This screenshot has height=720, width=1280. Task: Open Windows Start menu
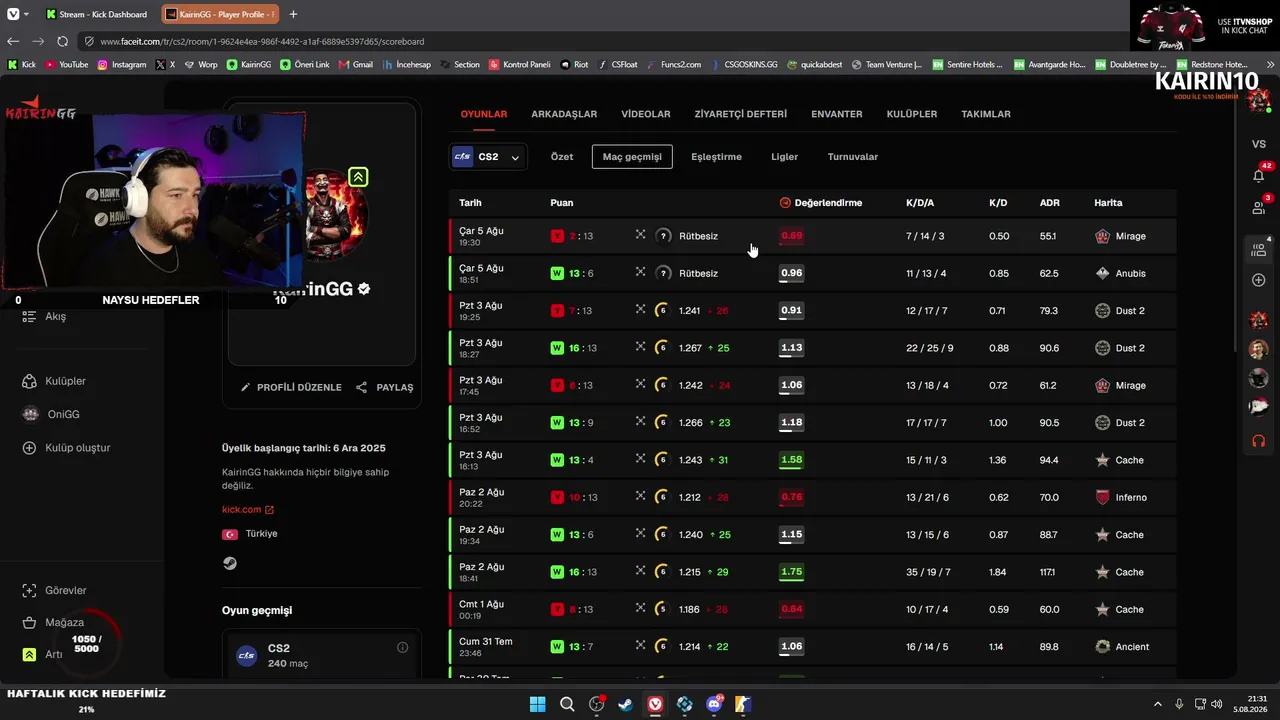[x=537, y=704]
